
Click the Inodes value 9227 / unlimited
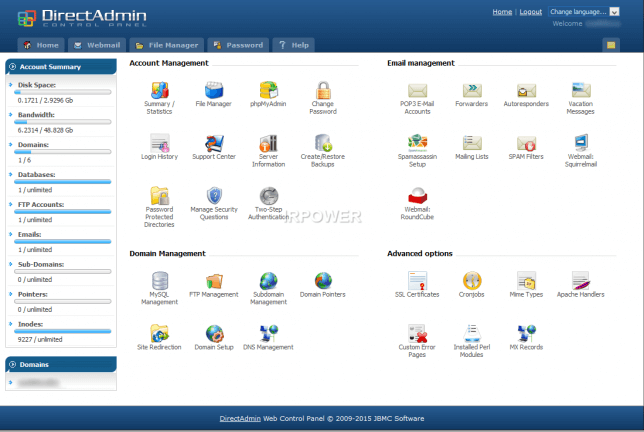click(40, 339)
